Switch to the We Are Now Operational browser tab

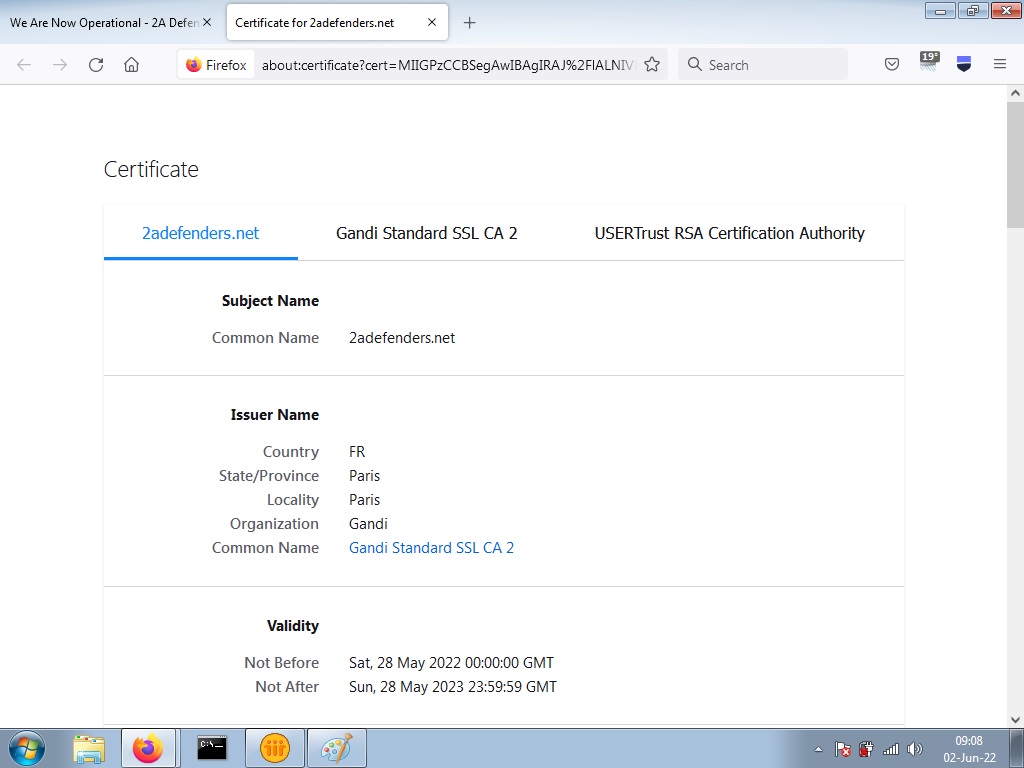tap(104, 22)
